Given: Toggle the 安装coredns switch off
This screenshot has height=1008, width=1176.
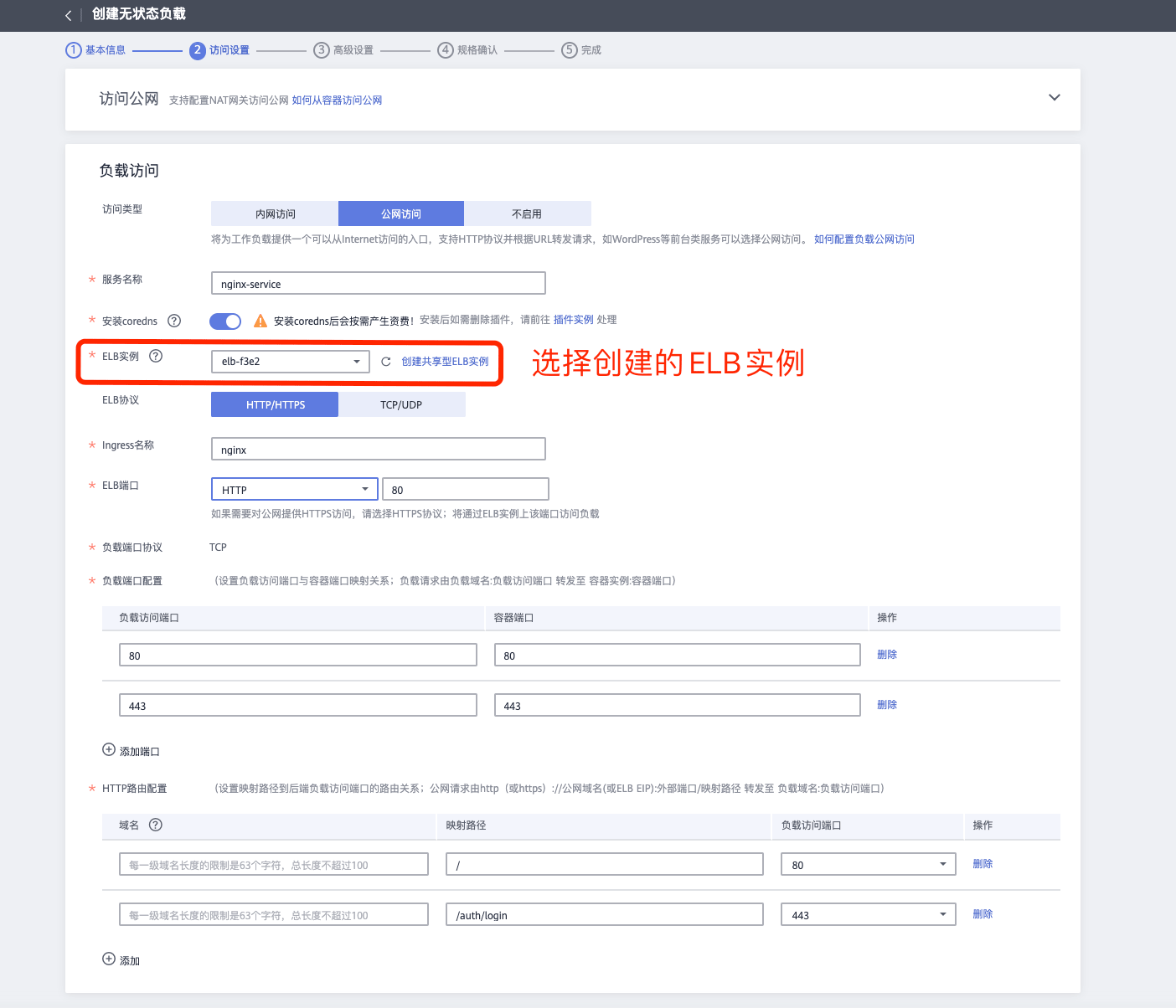Looking at the screenshot, I should point(225,321).
